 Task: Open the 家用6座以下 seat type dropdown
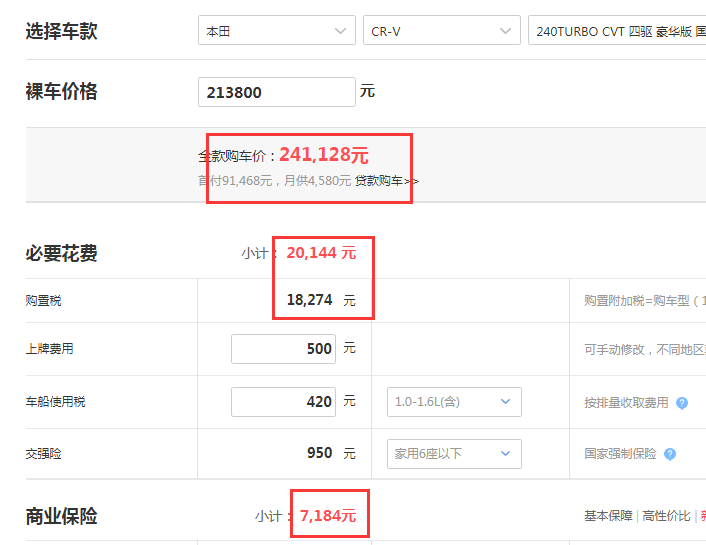point(454,454)
